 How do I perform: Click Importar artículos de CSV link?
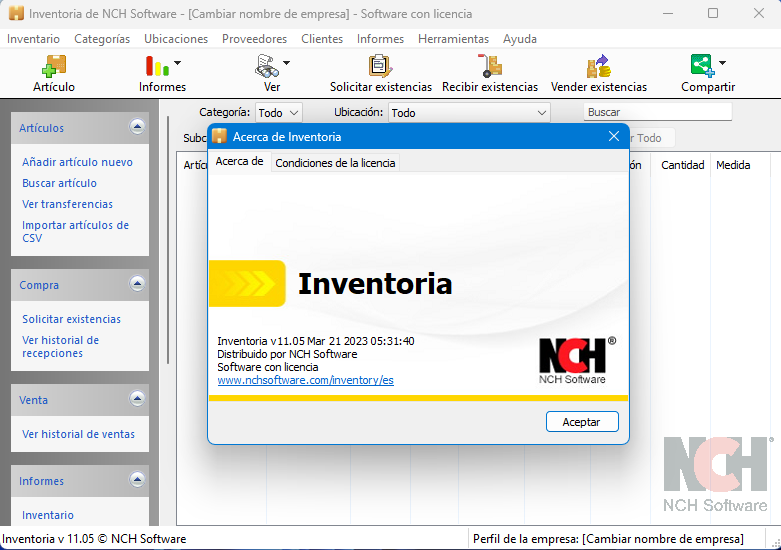[76, 232]
